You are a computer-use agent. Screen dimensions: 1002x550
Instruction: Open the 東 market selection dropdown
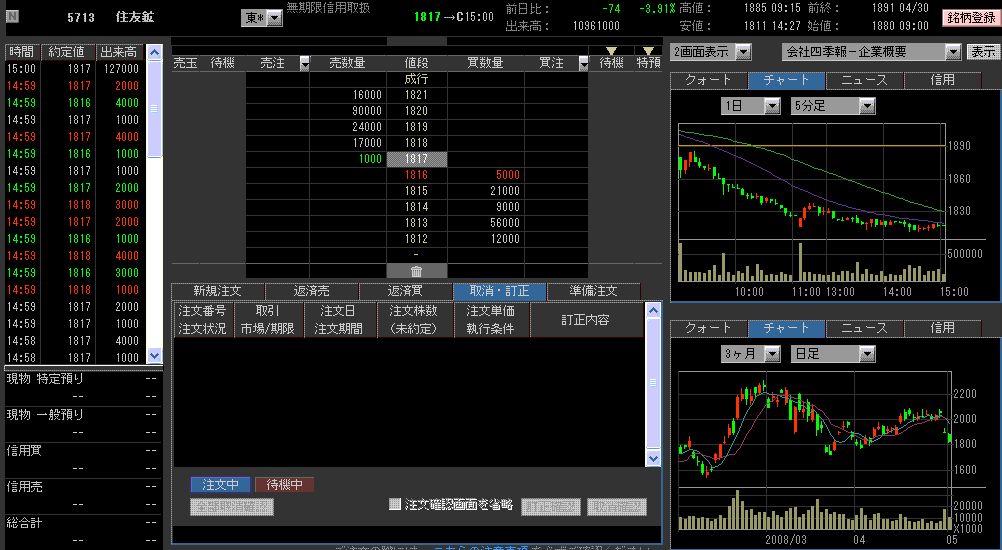tap(260, 18)
